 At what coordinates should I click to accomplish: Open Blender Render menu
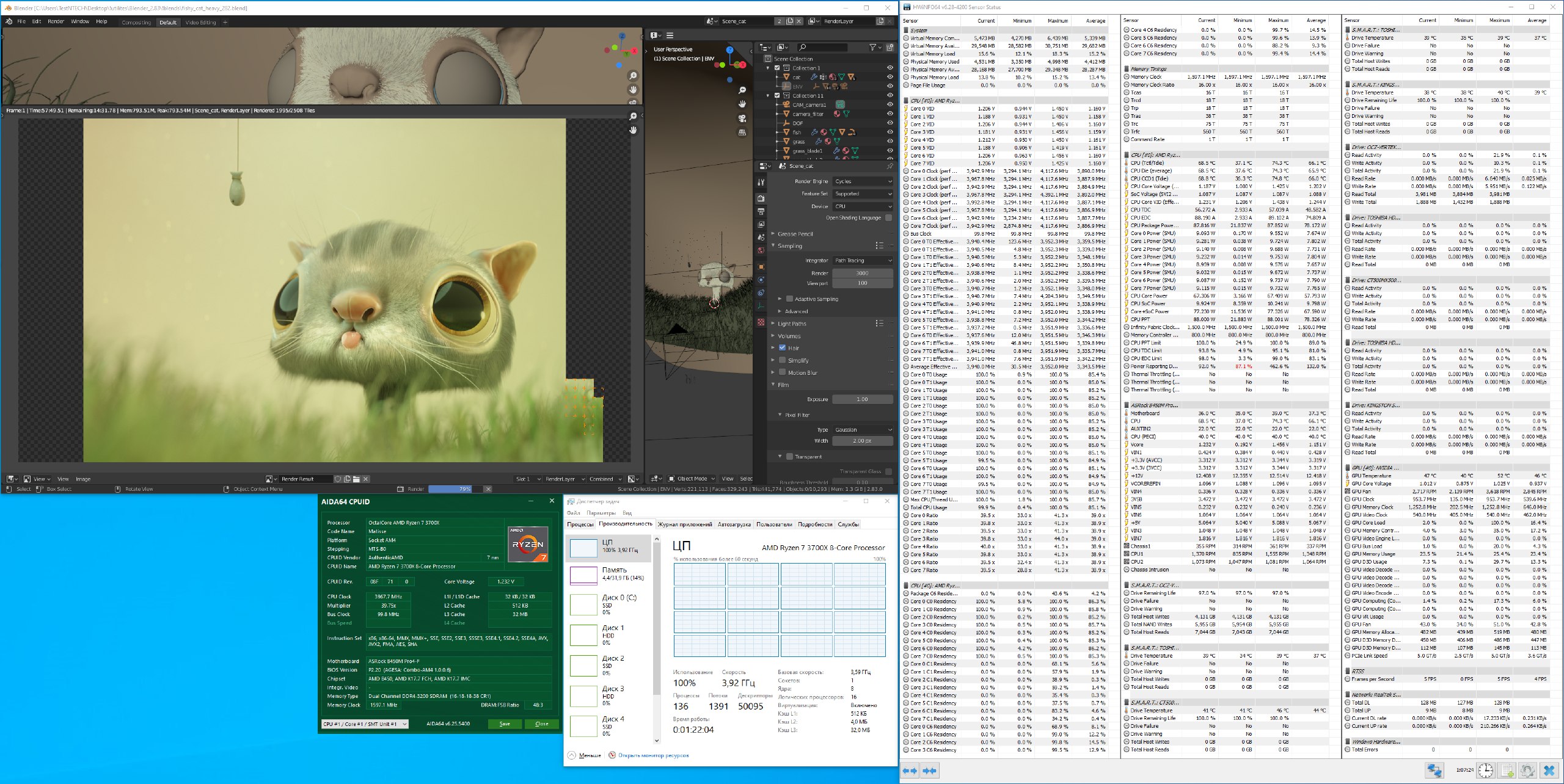[56, 21]
